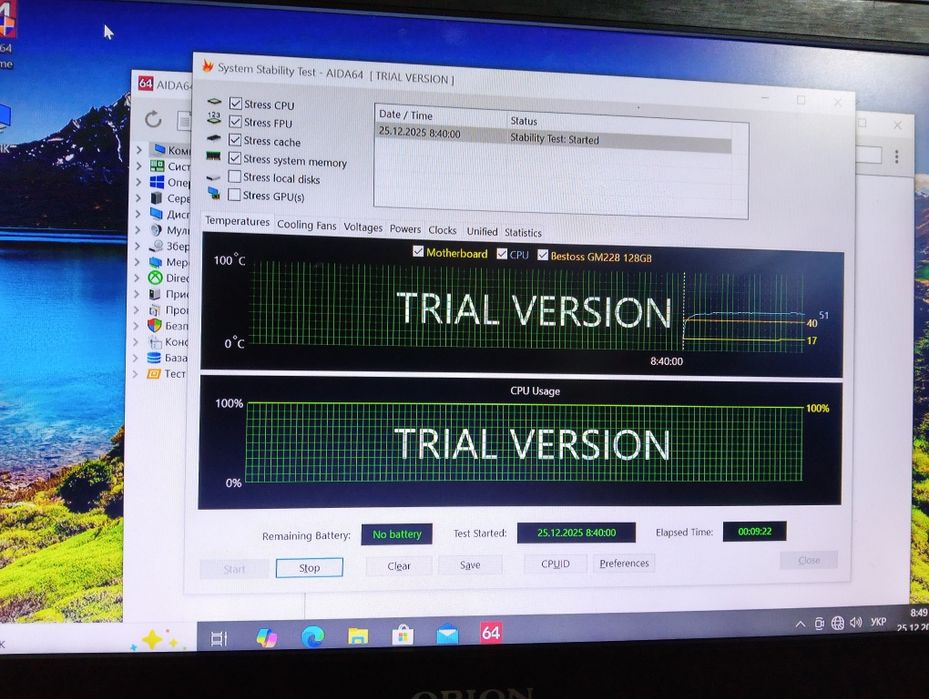Toggle CPU temperature graph checkbox
929x699 pixels.
(x=502, y=254)
